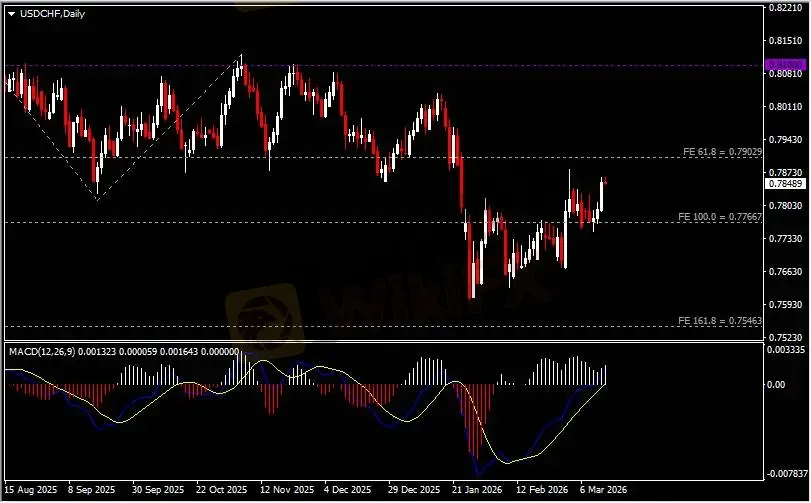Click the 15 Aug 2025 date label
The height and width of the screenshot is (503, 811).
tap(31, 490)
